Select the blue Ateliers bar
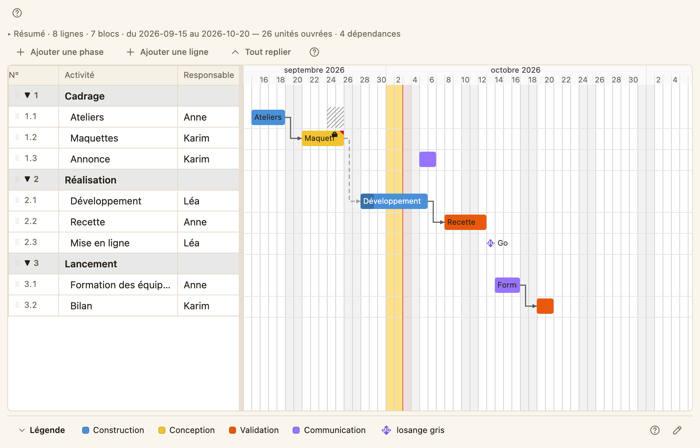This screenshot has width=700, height=448. [x=268, y=117]
